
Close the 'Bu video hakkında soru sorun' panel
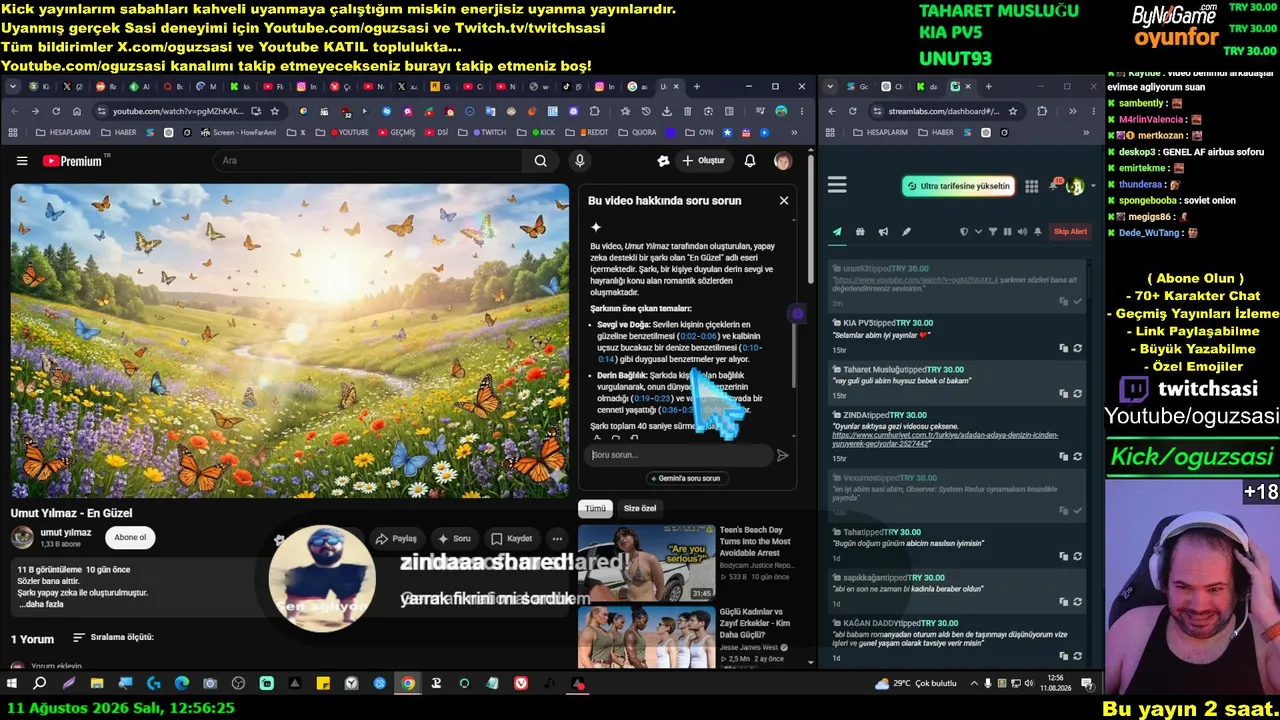point(784,201)
